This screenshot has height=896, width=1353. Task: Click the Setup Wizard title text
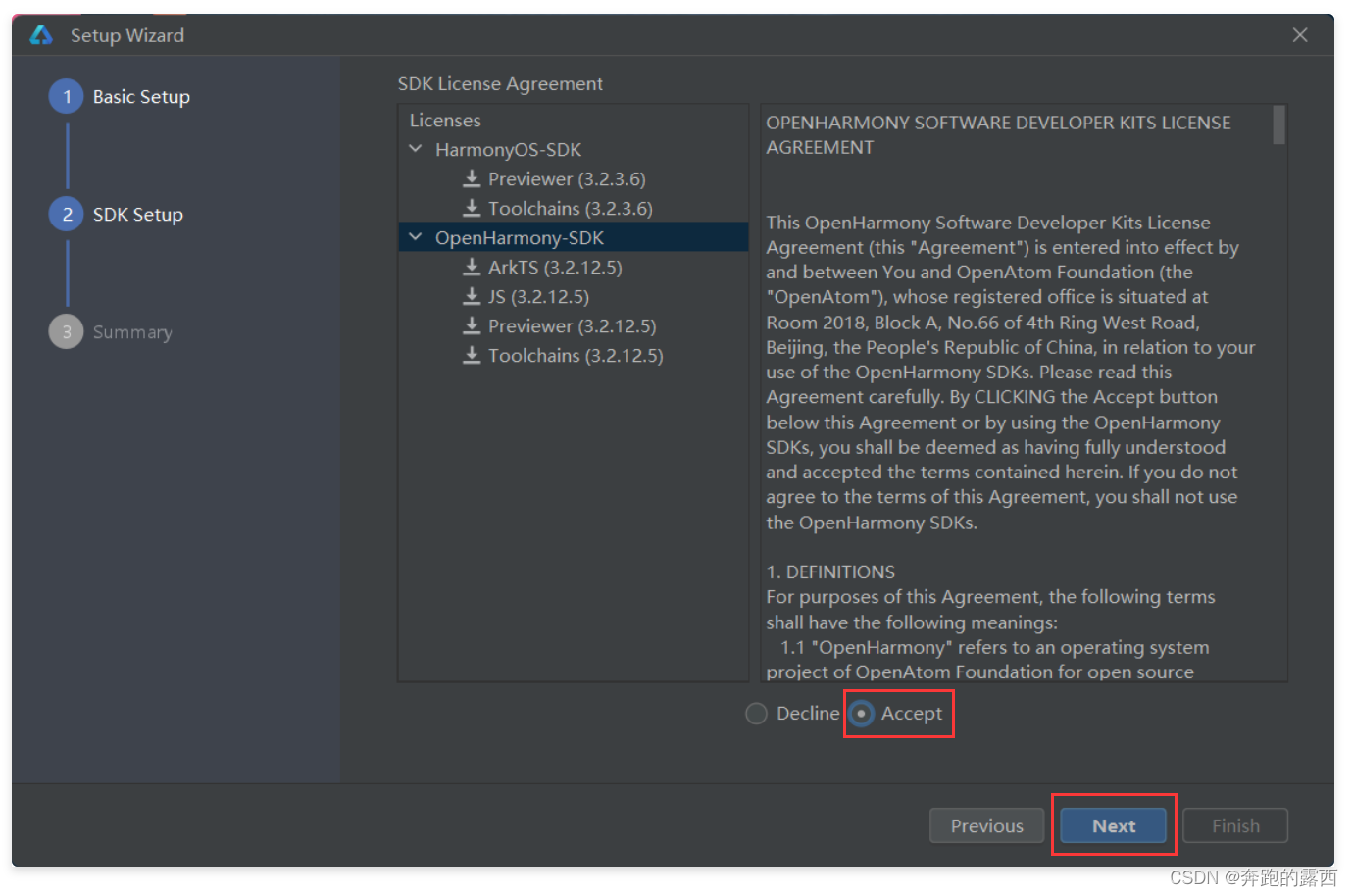pos(127,35)
